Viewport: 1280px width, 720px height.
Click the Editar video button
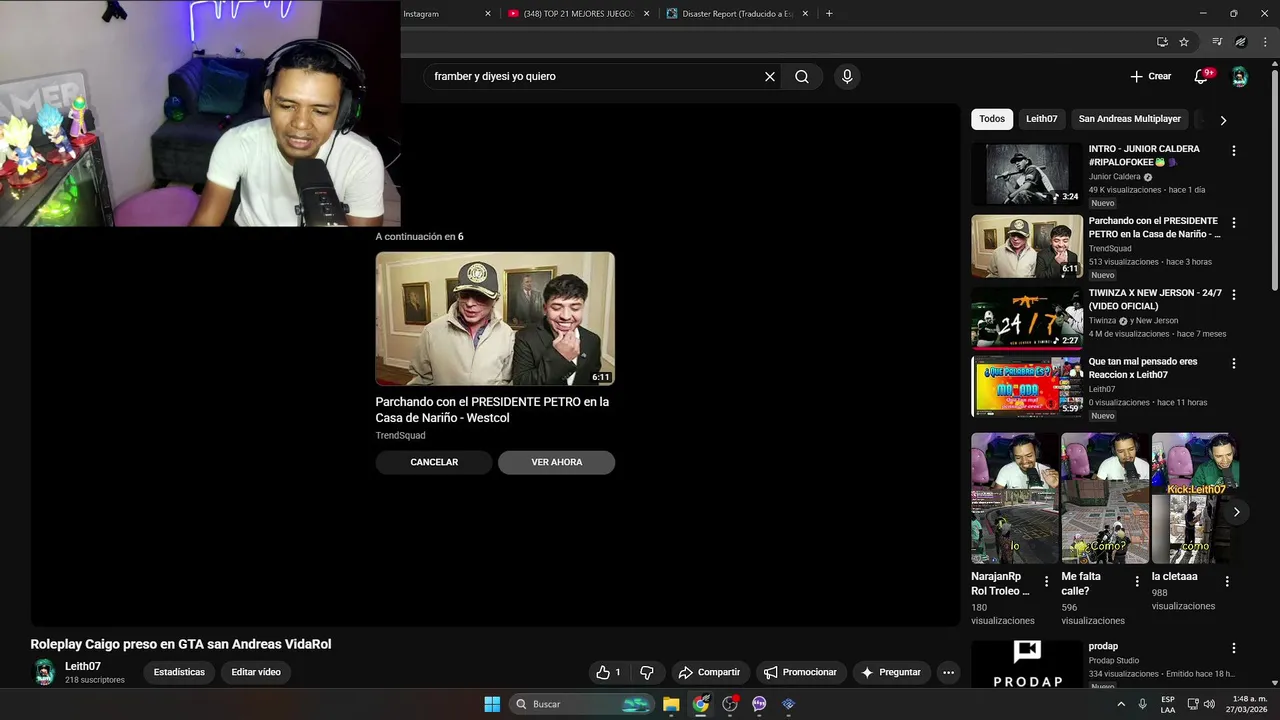(256, 672)
